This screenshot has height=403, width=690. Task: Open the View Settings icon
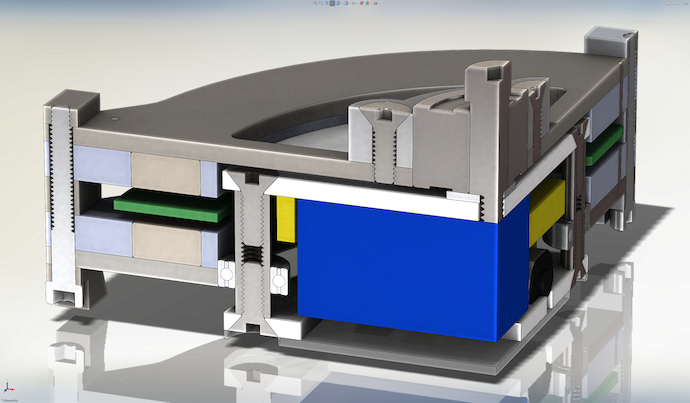click(x=376, y=4)
